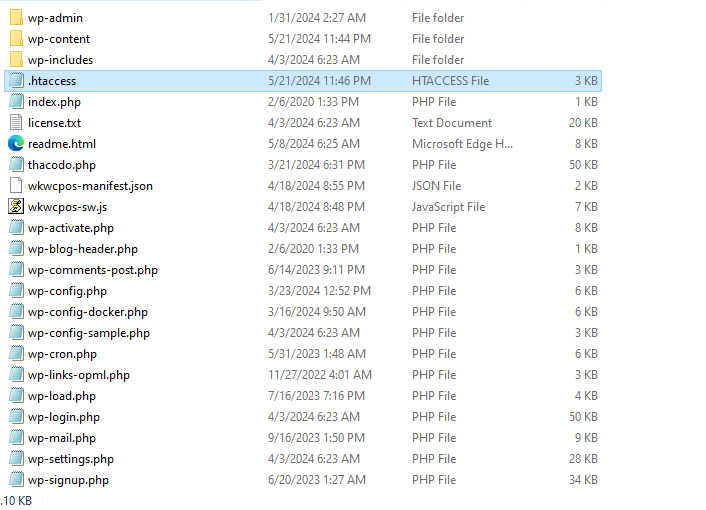
Task: Click the wp-activate.php file icon
Action: pos(16,228)
